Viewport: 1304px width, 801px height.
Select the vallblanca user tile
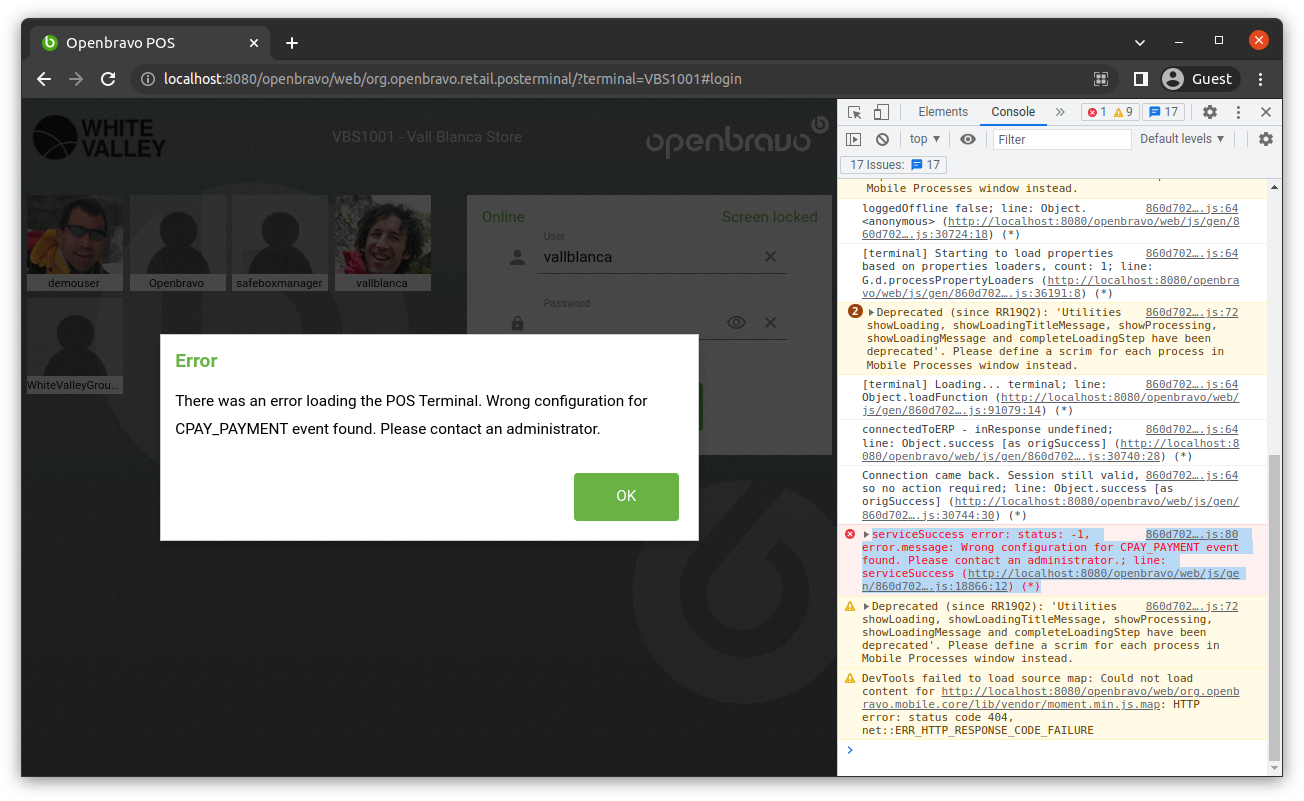click(382, 243)
